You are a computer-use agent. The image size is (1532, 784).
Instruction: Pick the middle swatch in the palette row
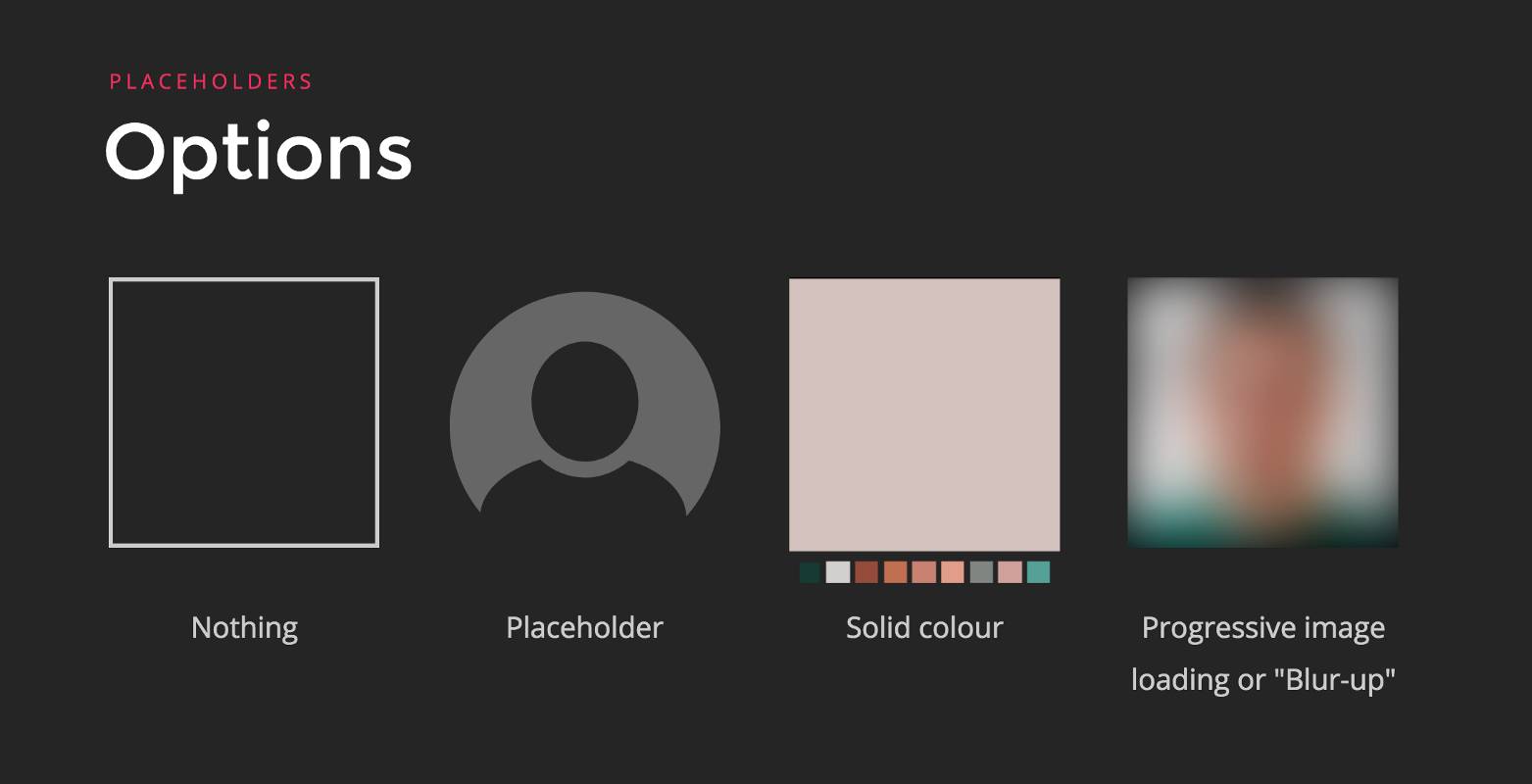pos(924,572)
